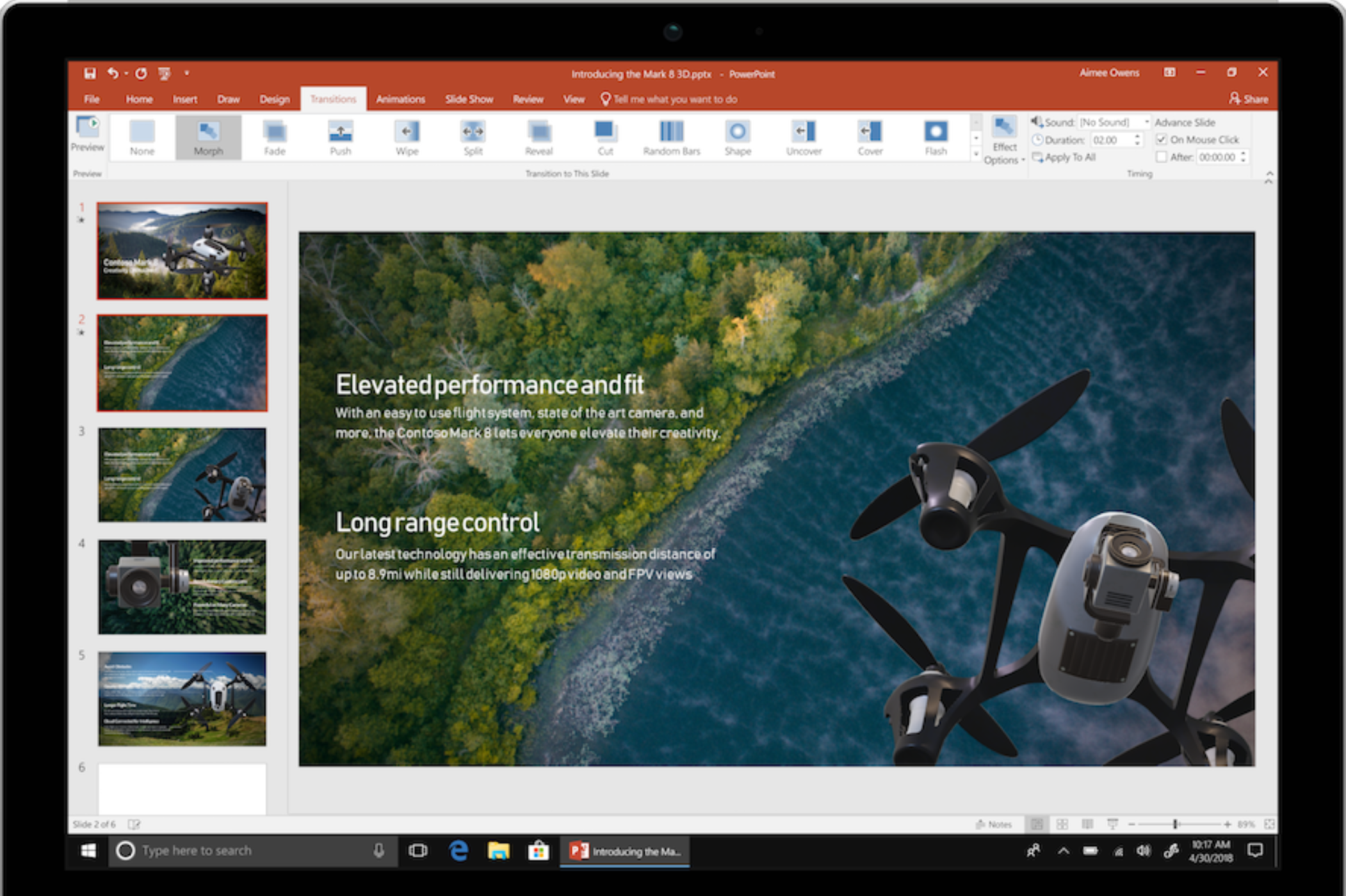This screenshot has width=1346, height=896.
Task: Click the Redo/Repeat icon
Action: (x=141, y=73)
